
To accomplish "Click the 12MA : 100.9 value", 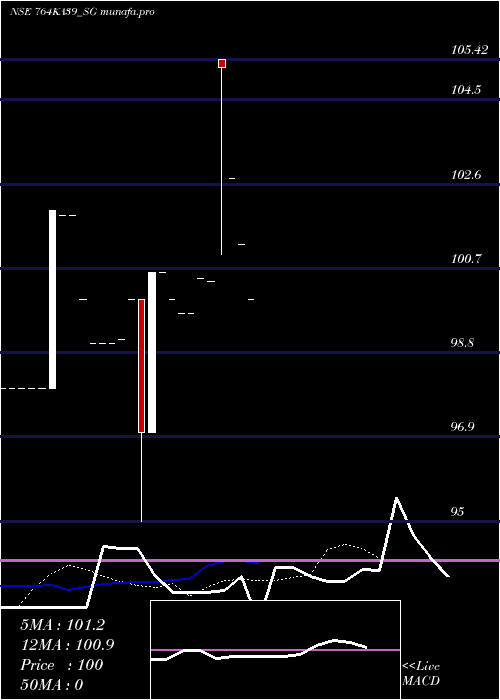I will [67, 645].
